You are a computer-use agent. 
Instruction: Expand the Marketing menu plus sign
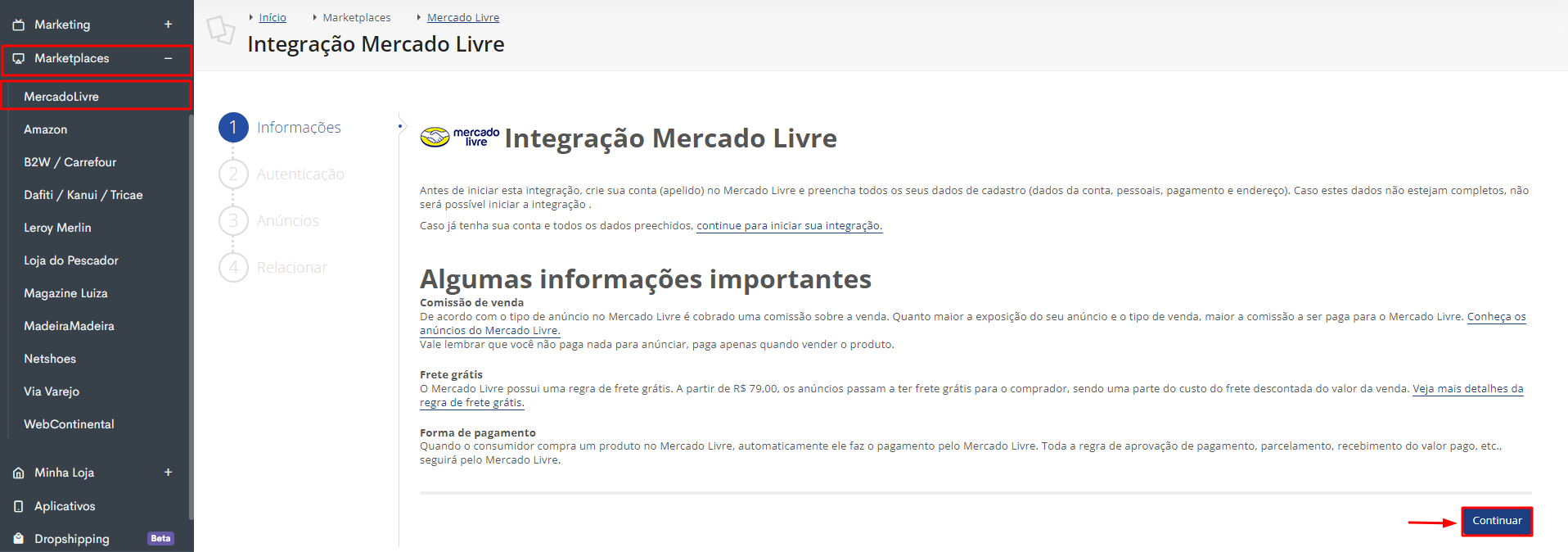pos(168,25)
